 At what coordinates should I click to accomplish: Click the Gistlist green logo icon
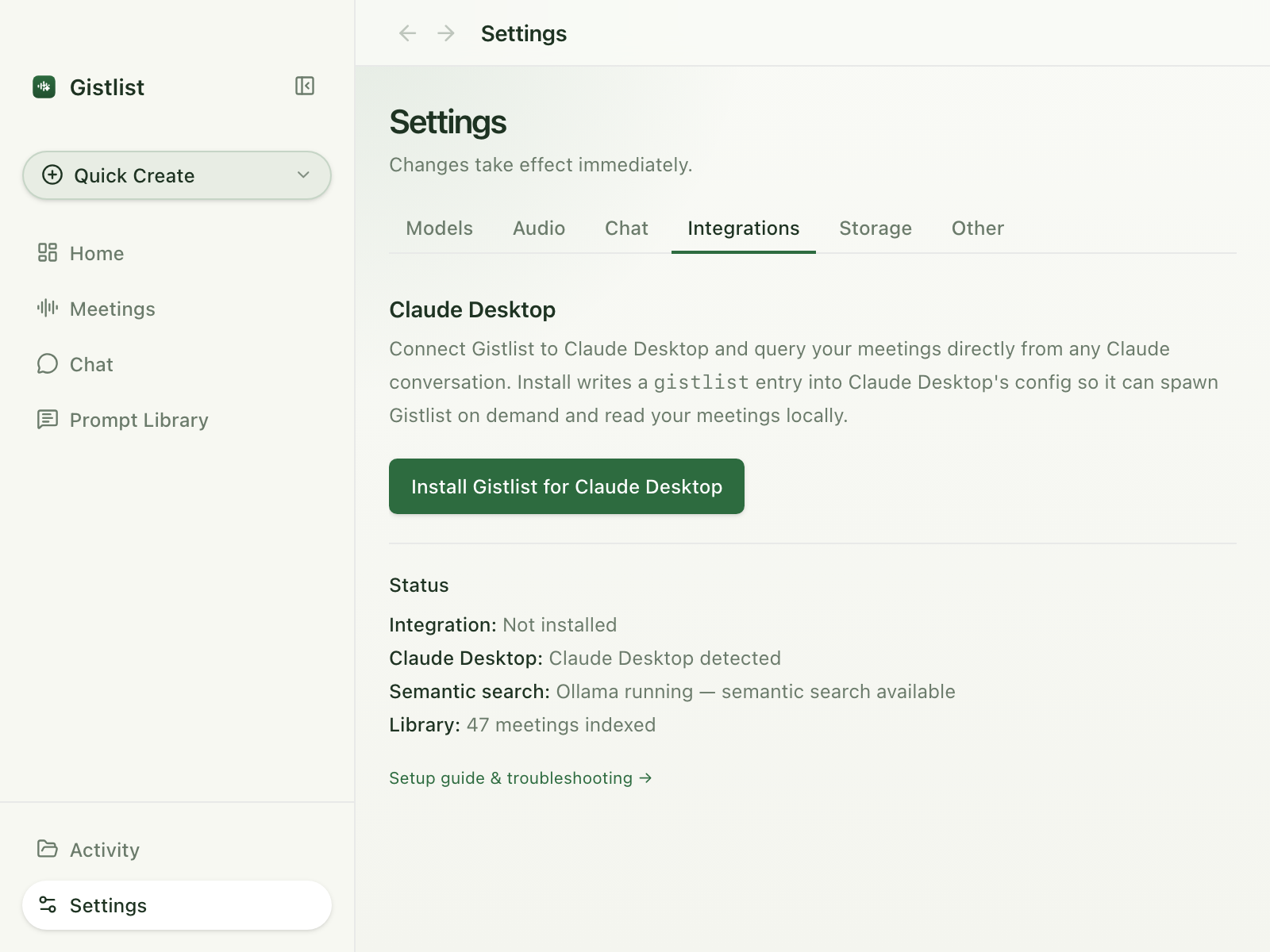44,86
